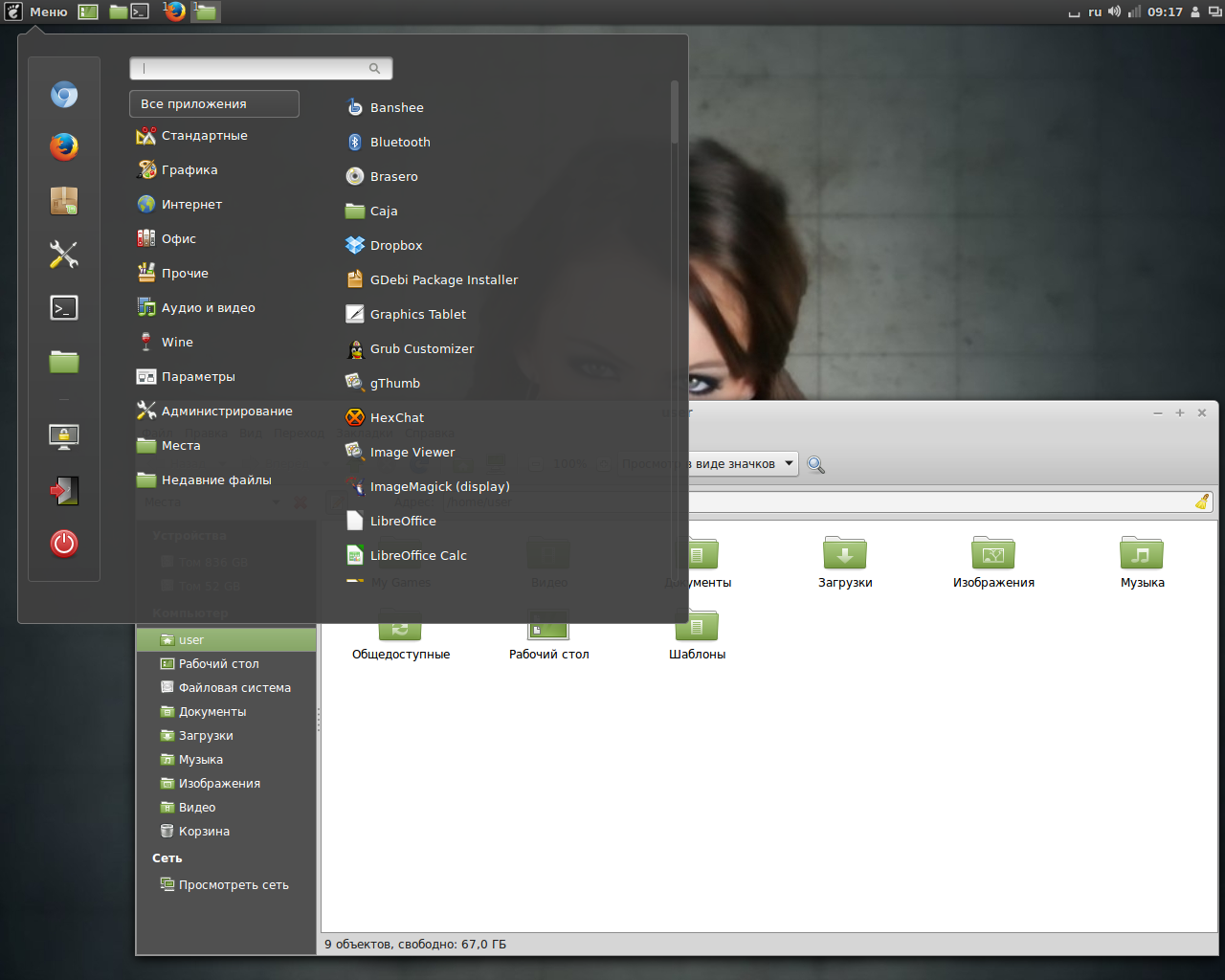Open GDebi Package Installer
Screen dimensions: 1225x980
pos(432,279)
